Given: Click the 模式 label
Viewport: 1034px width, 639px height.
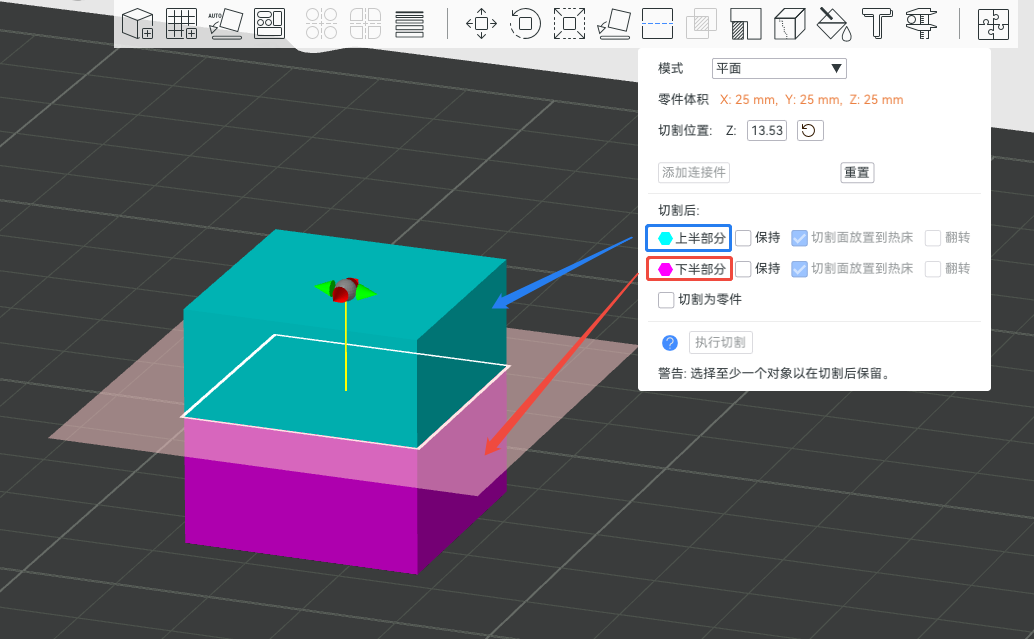Looking at the screenshot, I should coord(671,69).
